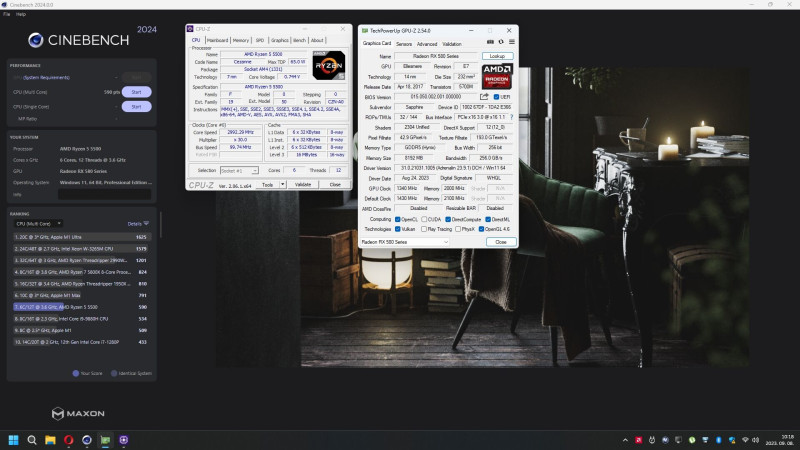Start the CPU (Multi Core) benchmark
Screen dimensions: 800x450
coord(136,92)
